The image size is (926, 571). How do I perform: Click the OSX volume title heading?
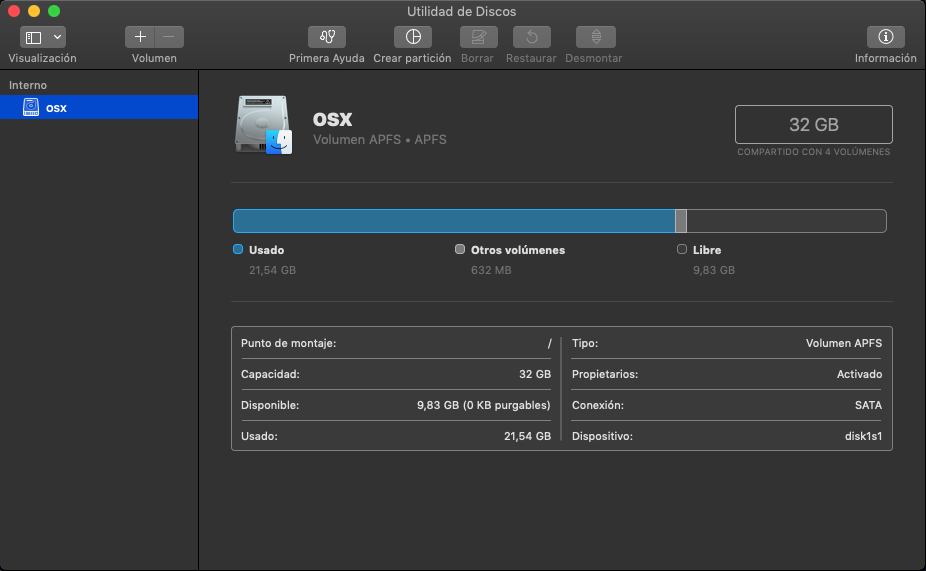(x=332, y=120)
